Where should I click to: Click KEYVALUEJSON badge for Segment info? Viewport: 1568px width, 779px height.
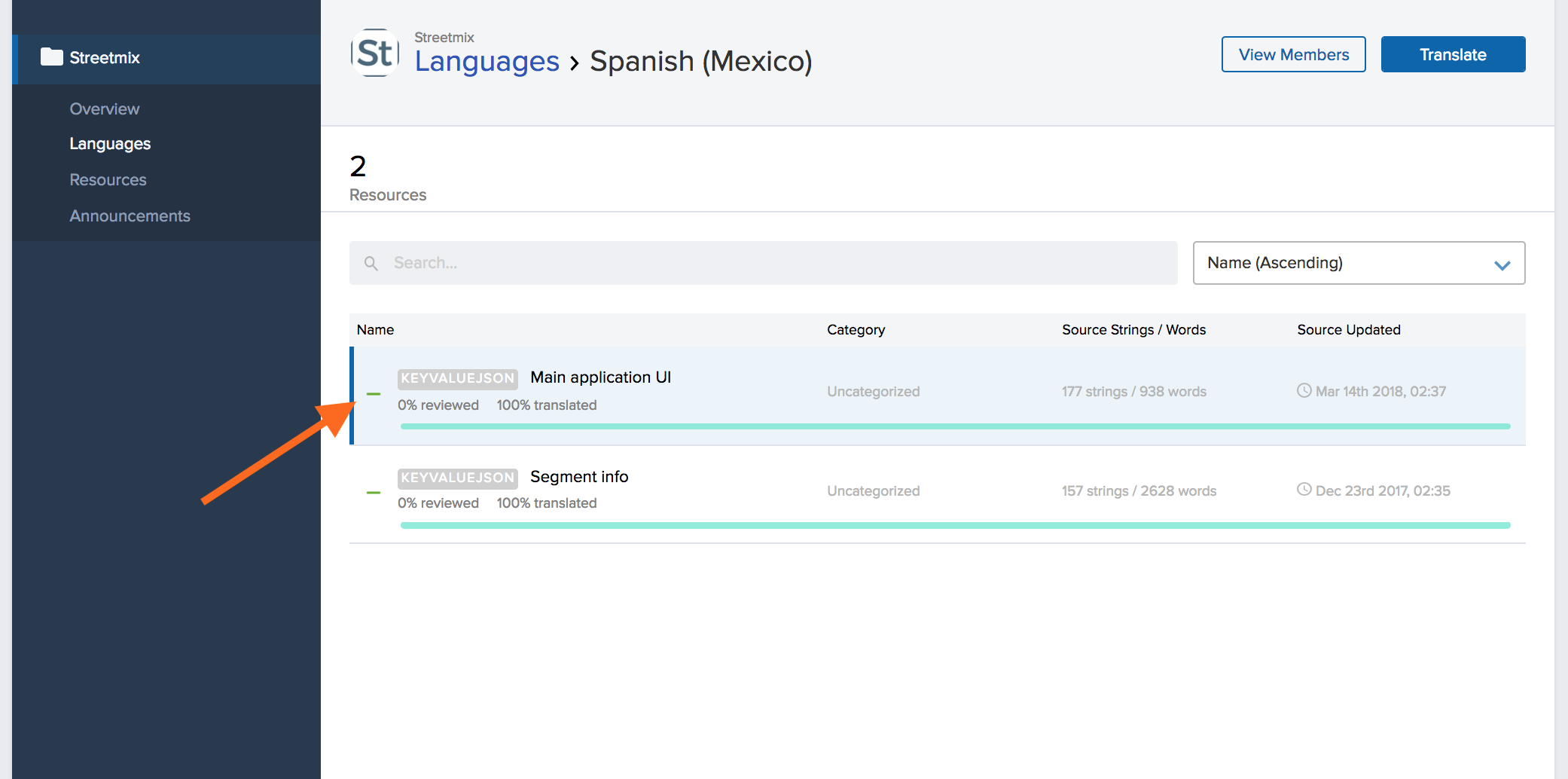coord(457,478)
